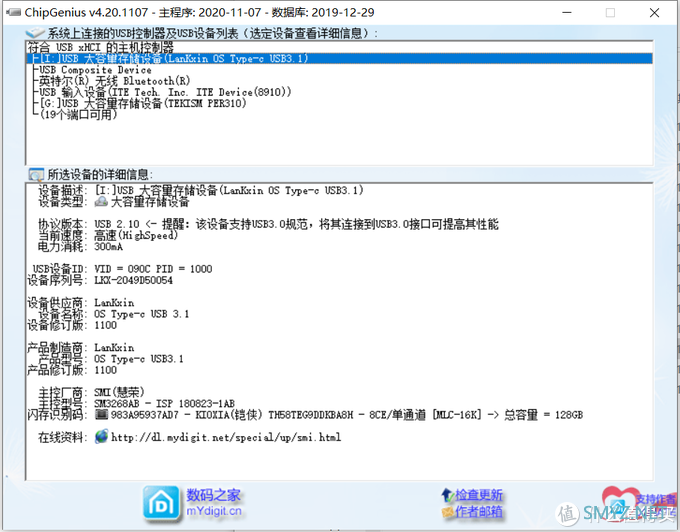Screen dimensions: 680x532
Task: Click the 产品型号 OS Type-c USB3.1 line
Action: click(x=111, y=359)
